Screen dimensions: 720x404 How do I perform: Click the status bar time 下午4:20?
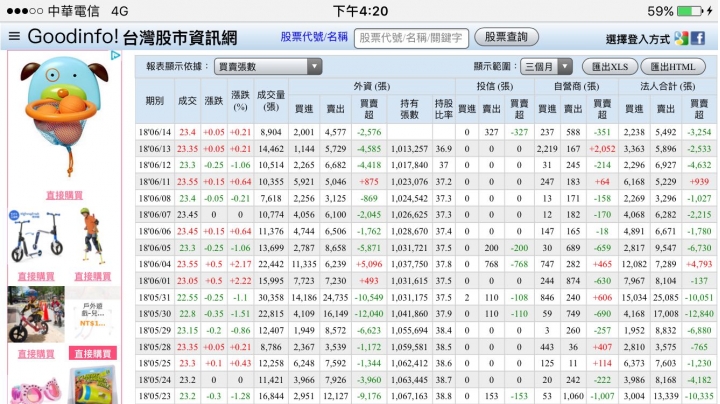[360, 11]
